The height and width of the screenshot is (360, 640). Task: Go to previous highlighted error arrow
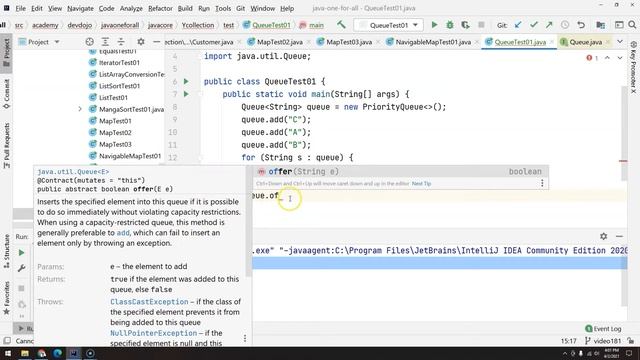(607, 58)
